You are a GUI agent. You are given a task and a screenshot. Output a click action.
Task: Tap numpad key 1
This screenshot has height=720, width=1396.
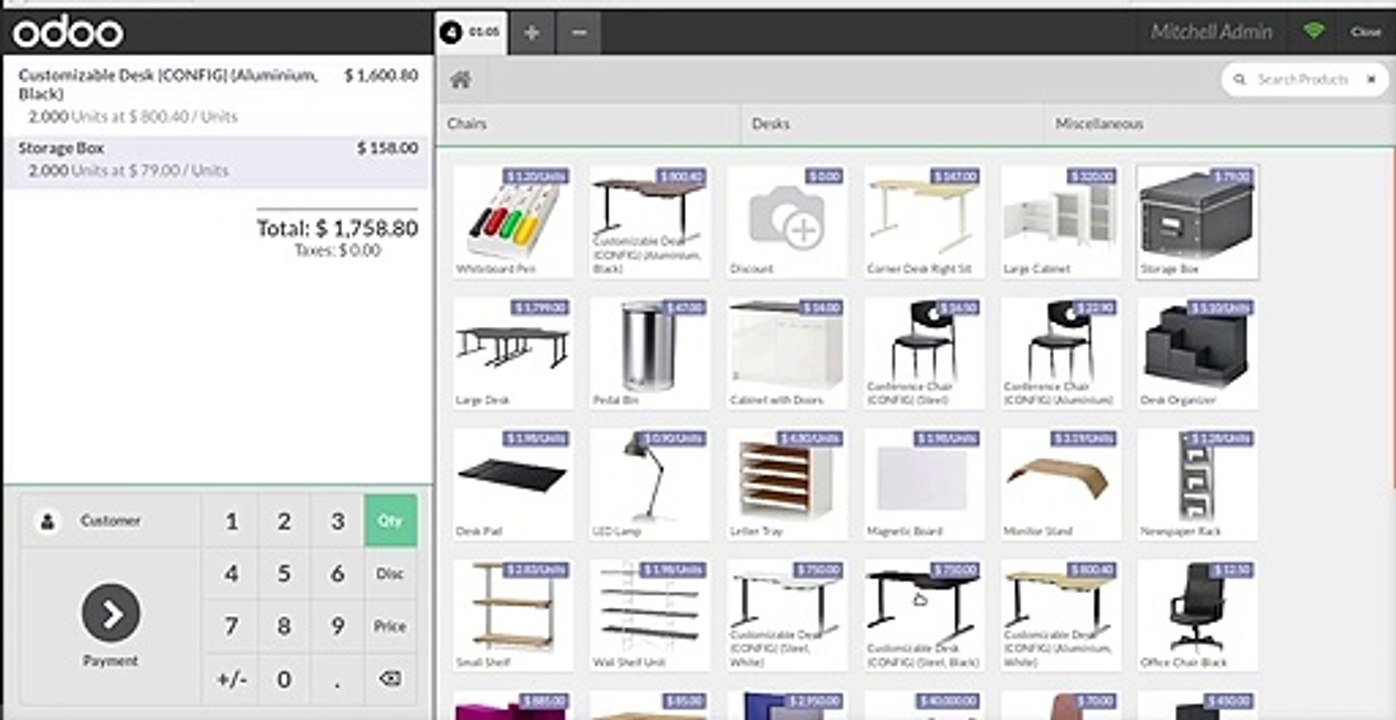point(231,521)
